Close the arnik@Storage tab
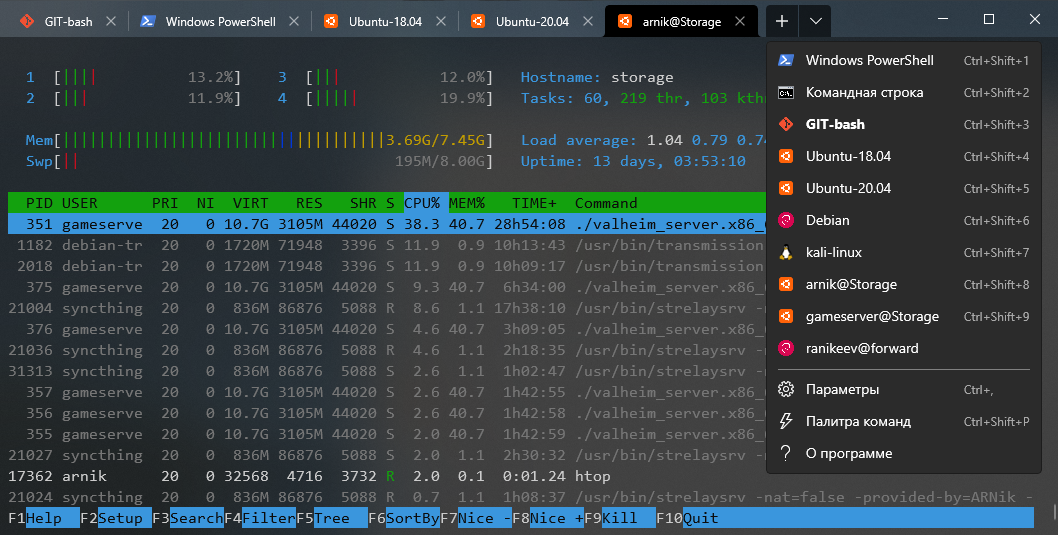Viewport: 1058px width, 535px height. (x=740, y=21)
